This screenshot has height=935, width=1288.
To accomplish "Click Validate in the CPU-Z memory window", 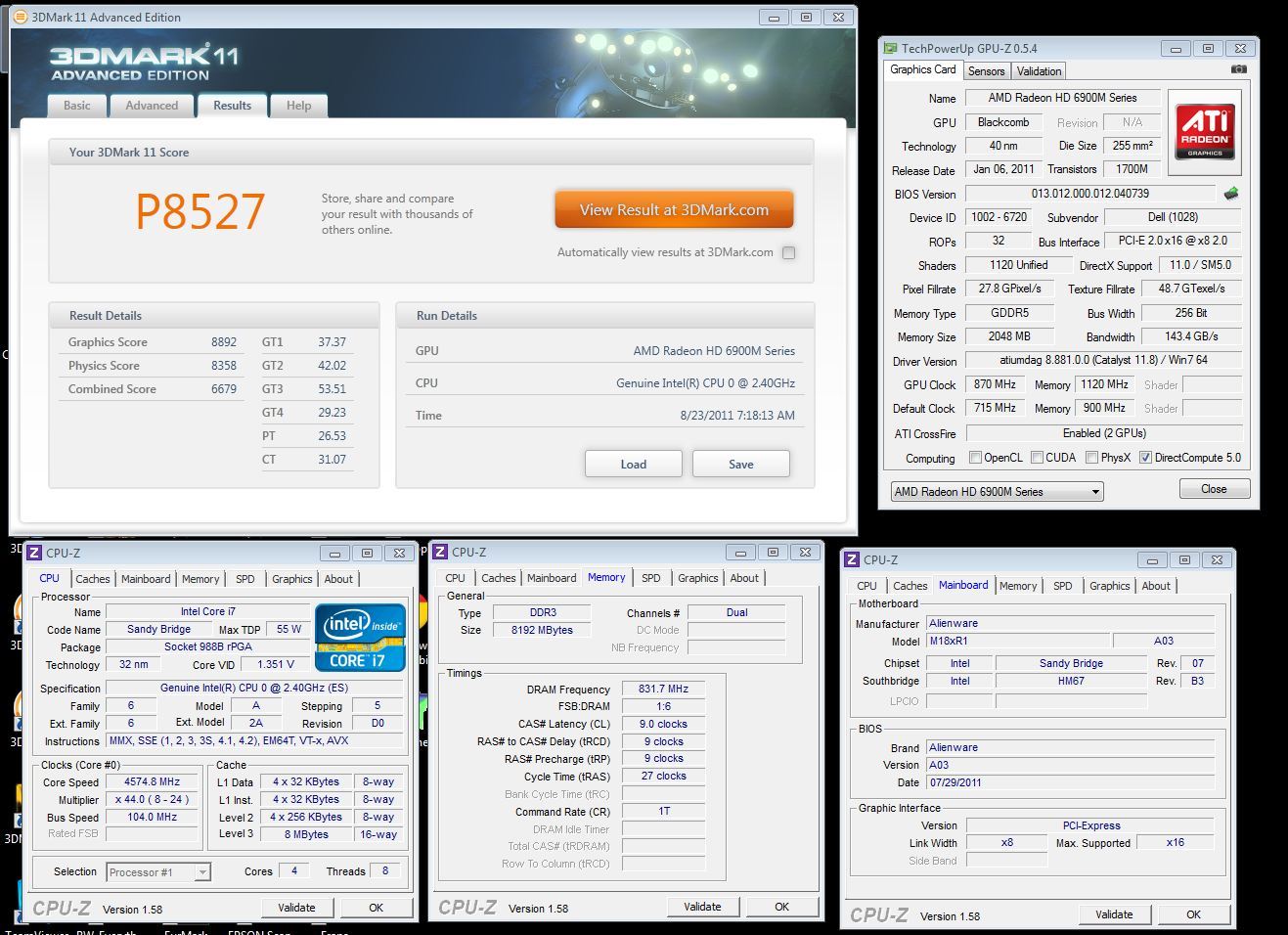I will (x=702, y=907).
